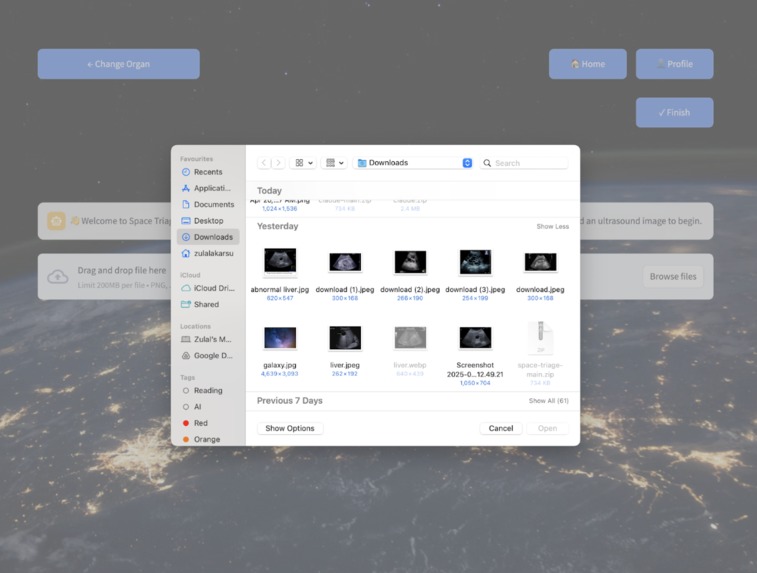The height and width of the screenshot is (573, 757).
Task: Click the cloud upload icon
Action: pos(58,277)
